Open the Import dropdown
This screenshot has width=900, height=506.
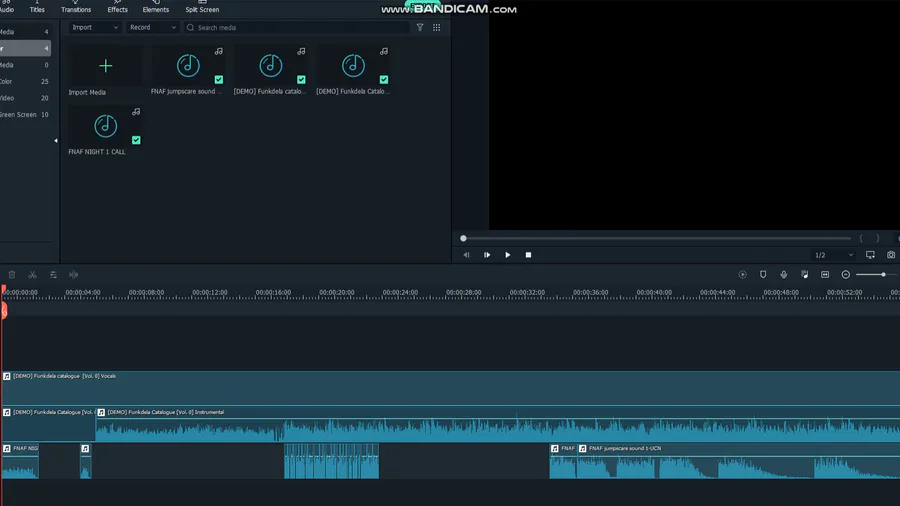(95, 28)
